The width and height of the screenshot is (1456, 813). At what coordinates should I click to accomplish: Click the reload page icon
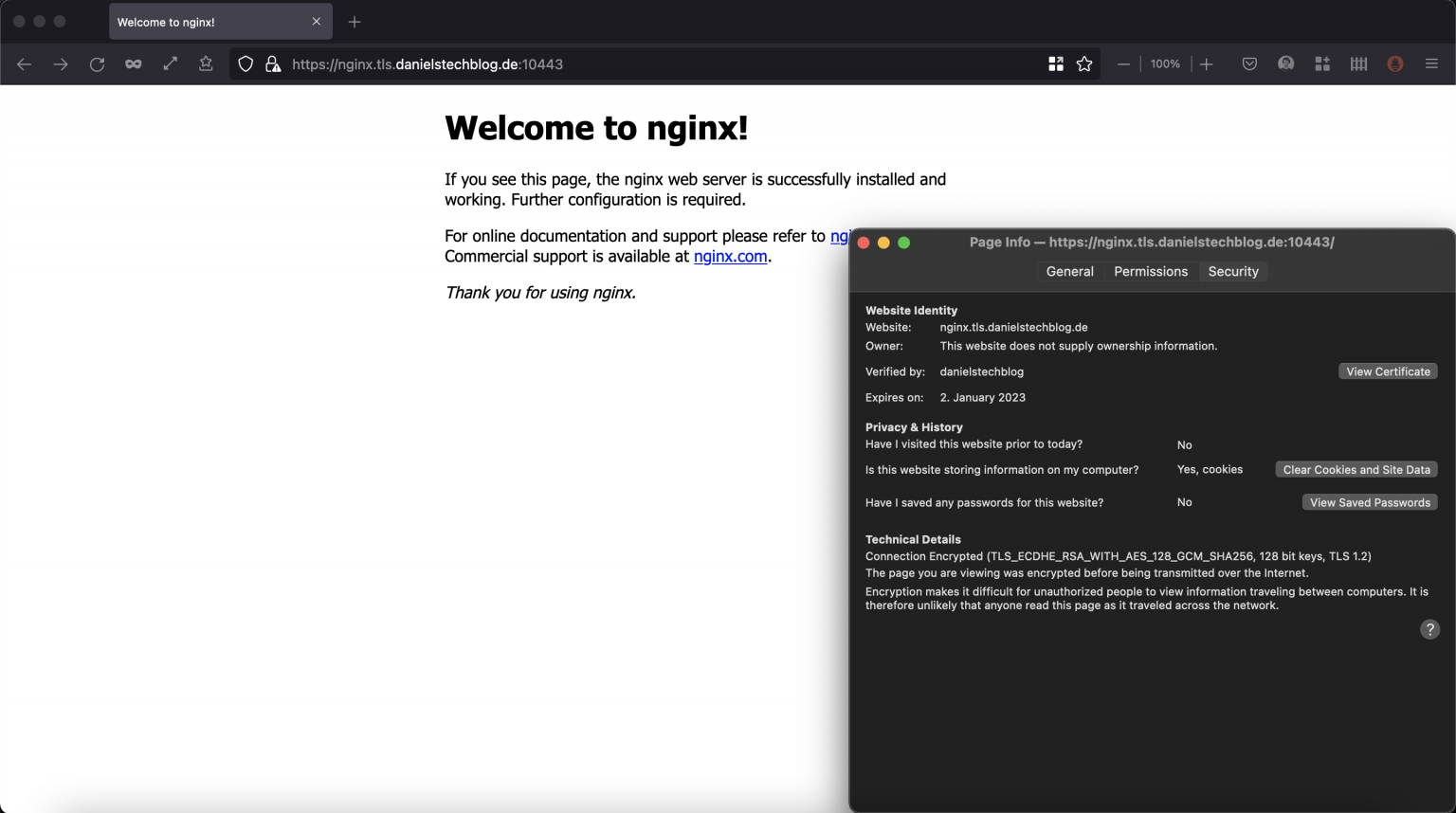point(97,63)
